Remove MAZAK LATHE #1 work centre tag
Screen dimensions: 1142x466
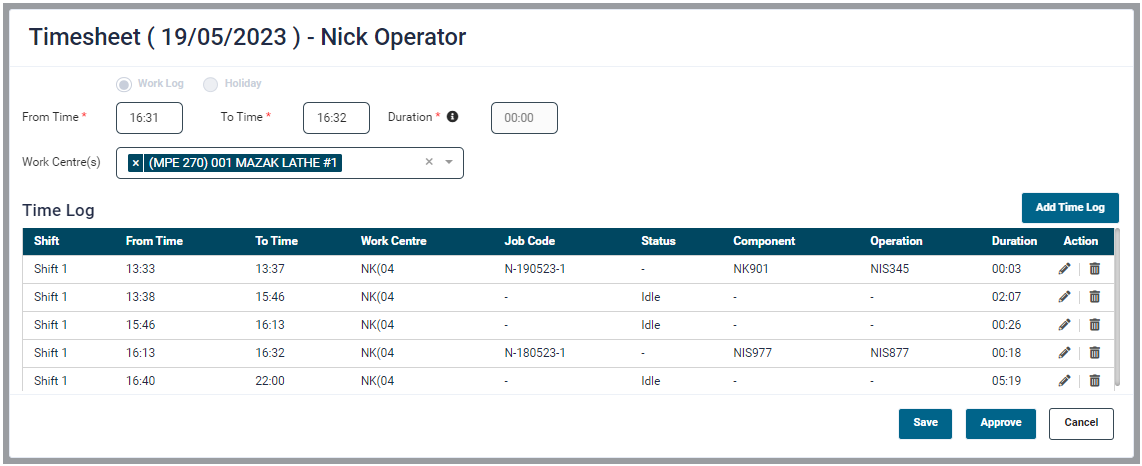click(136, 163)
